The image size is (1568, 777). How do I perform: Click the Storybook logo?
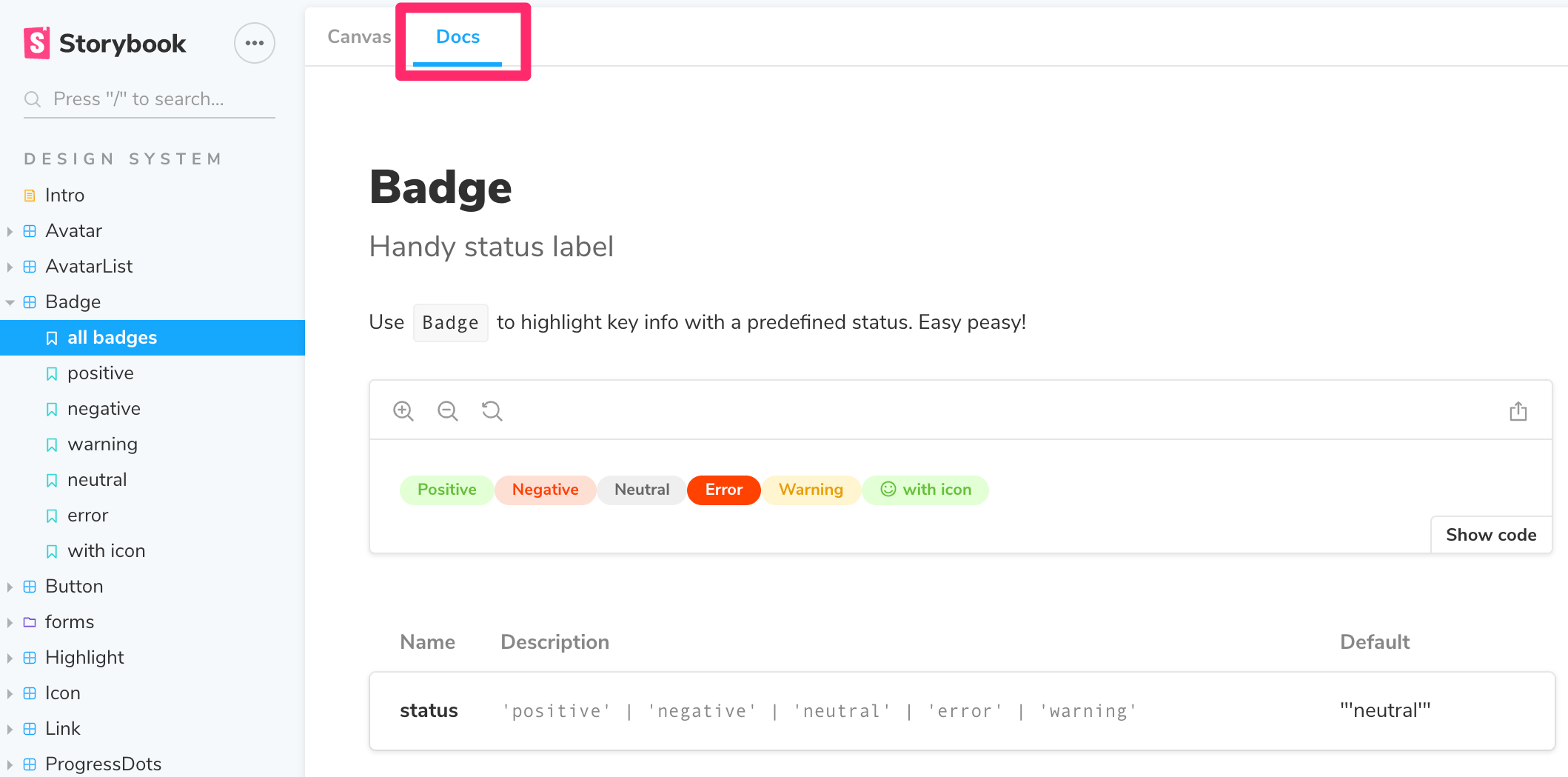tap(36, 43)
